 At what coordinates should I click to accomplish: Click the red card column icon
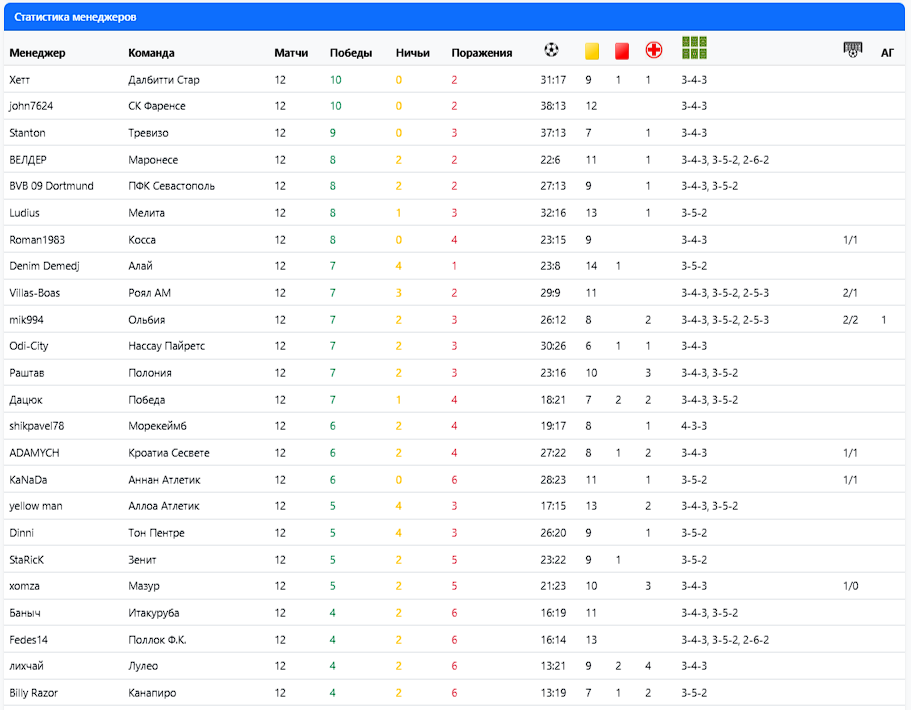click(x=621, y=50)
